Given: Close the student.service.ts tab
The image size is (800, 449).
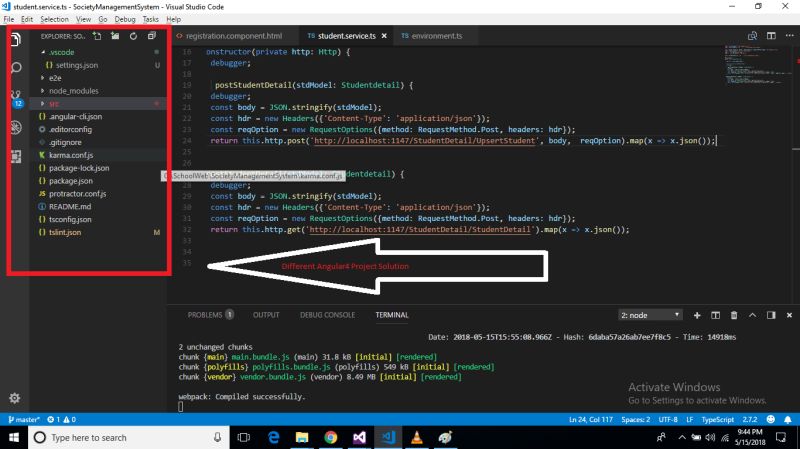Looking at the screenshot, I should (384, 36).
